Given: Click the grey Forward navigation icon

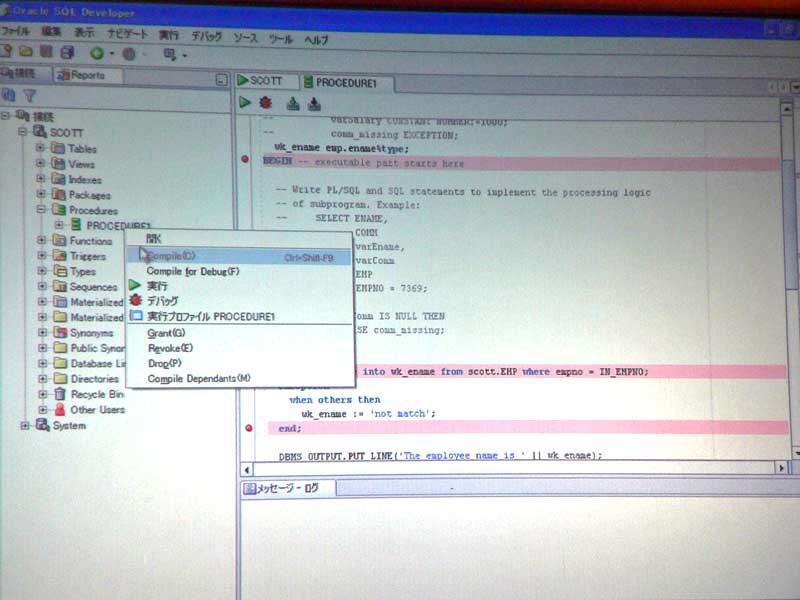Looking at the screenshot, I should click(129, 54).
